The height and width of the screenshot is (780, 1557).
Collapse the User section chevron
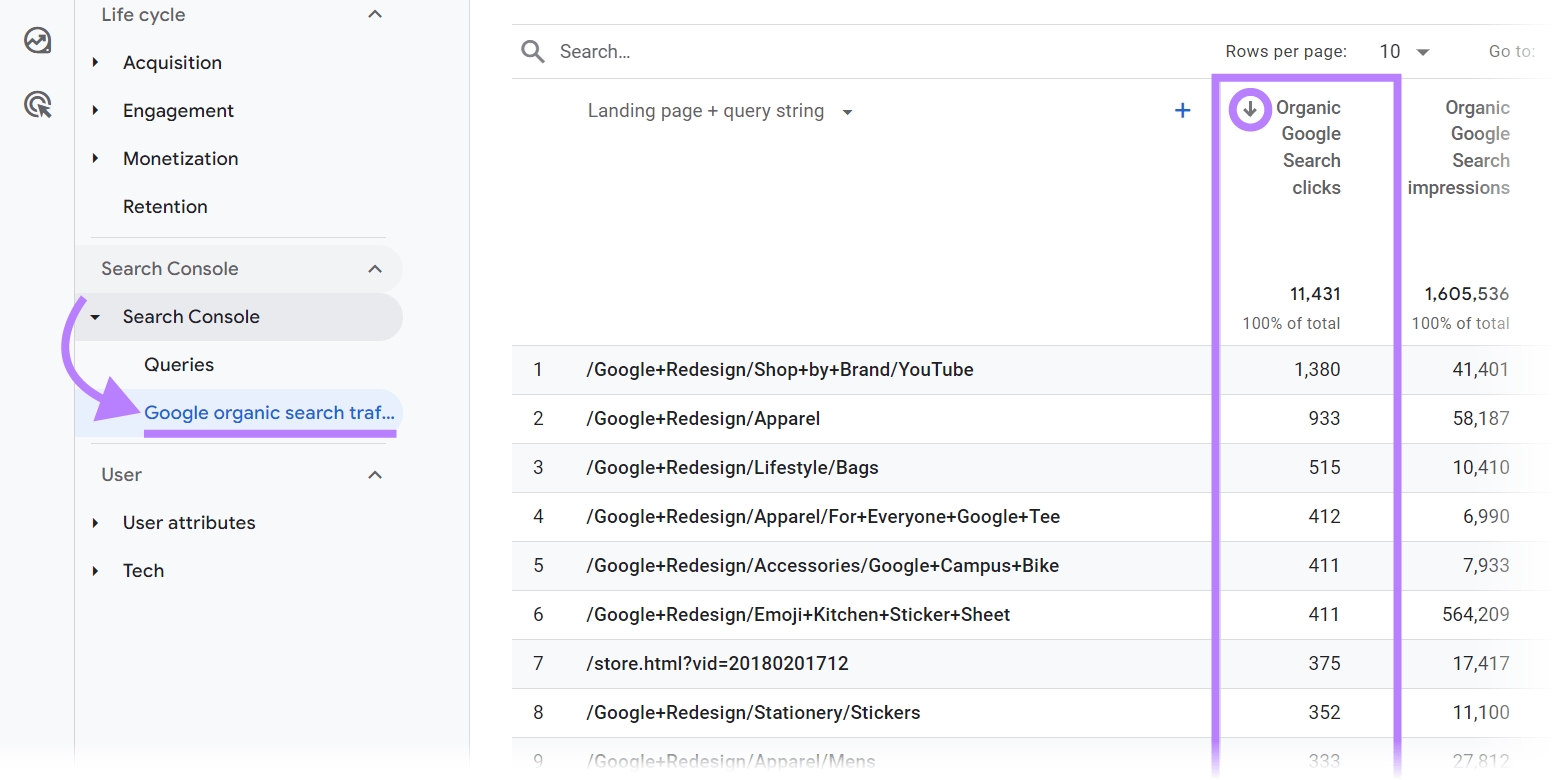pyautogui.click(x=375, y=475)
